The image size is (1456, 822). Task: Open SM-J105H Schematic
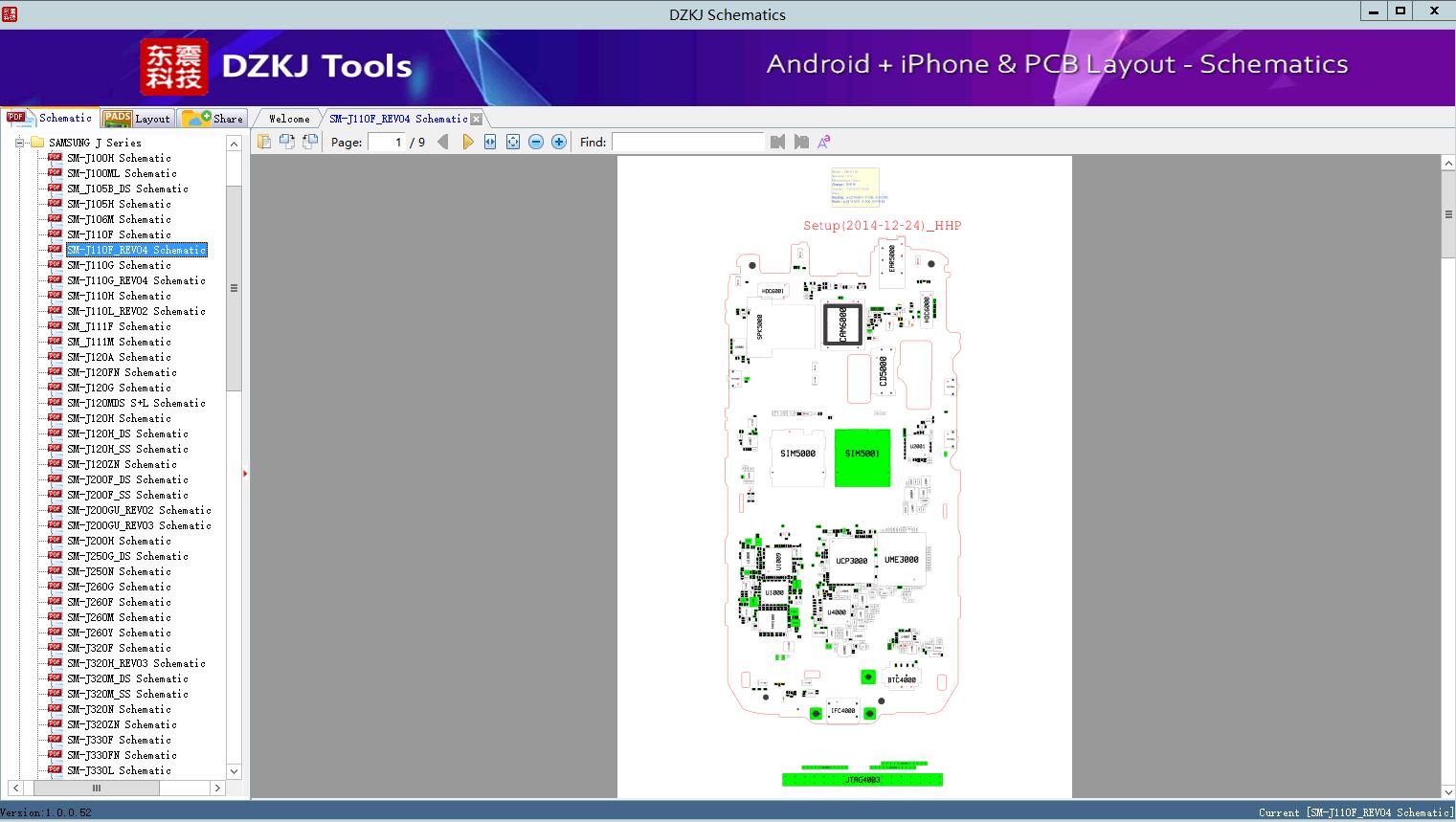click(x=119, y=204)
